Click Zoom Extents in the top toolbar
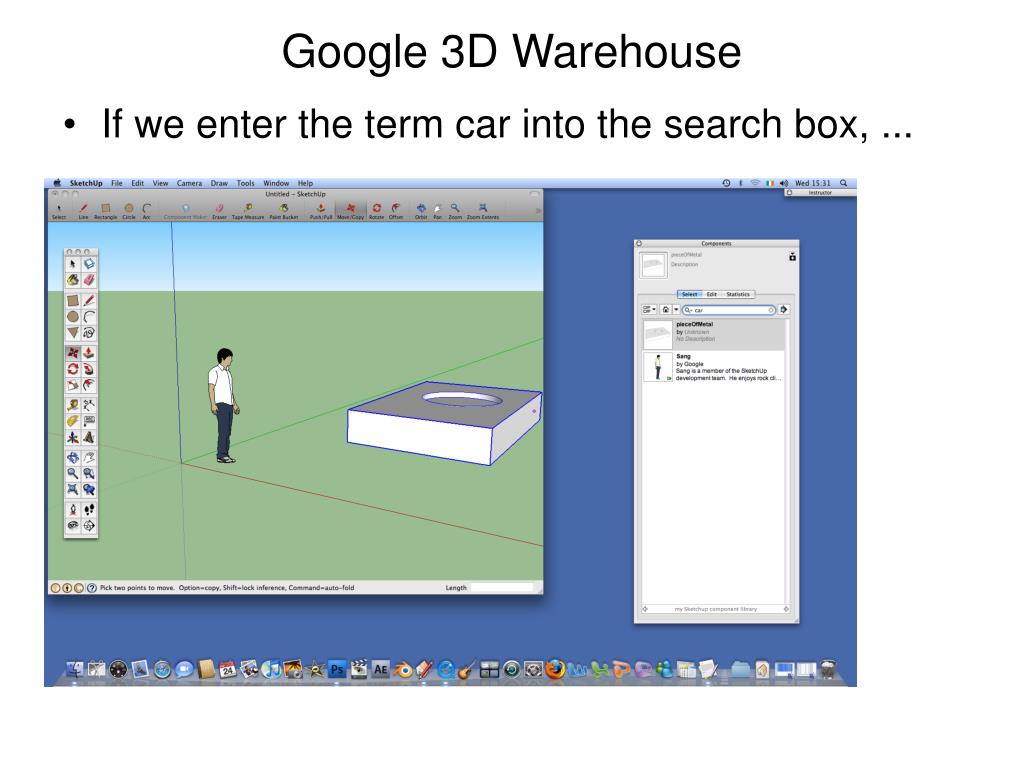This screenshot has width=1024, height=768. click(483, 211)
